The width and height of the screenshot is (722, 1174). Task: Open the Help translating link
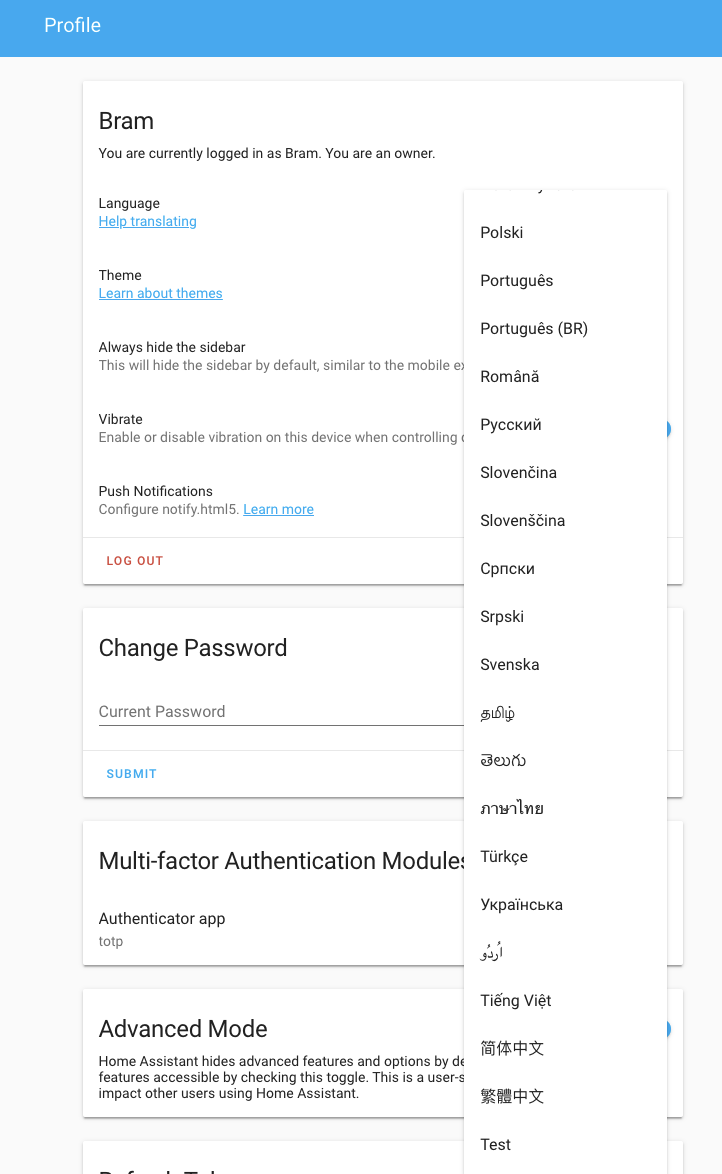(x=147, y=221)
